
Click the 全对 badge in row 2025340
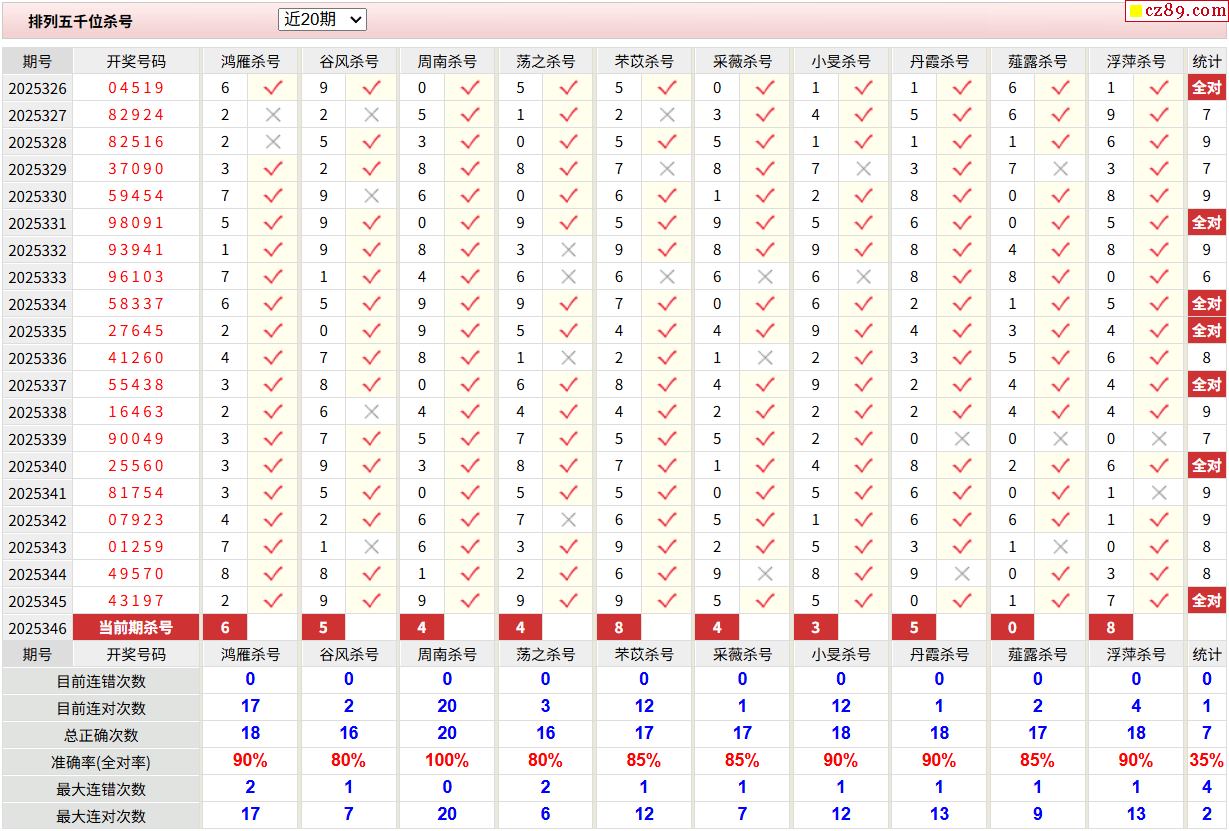point(1207,466)
